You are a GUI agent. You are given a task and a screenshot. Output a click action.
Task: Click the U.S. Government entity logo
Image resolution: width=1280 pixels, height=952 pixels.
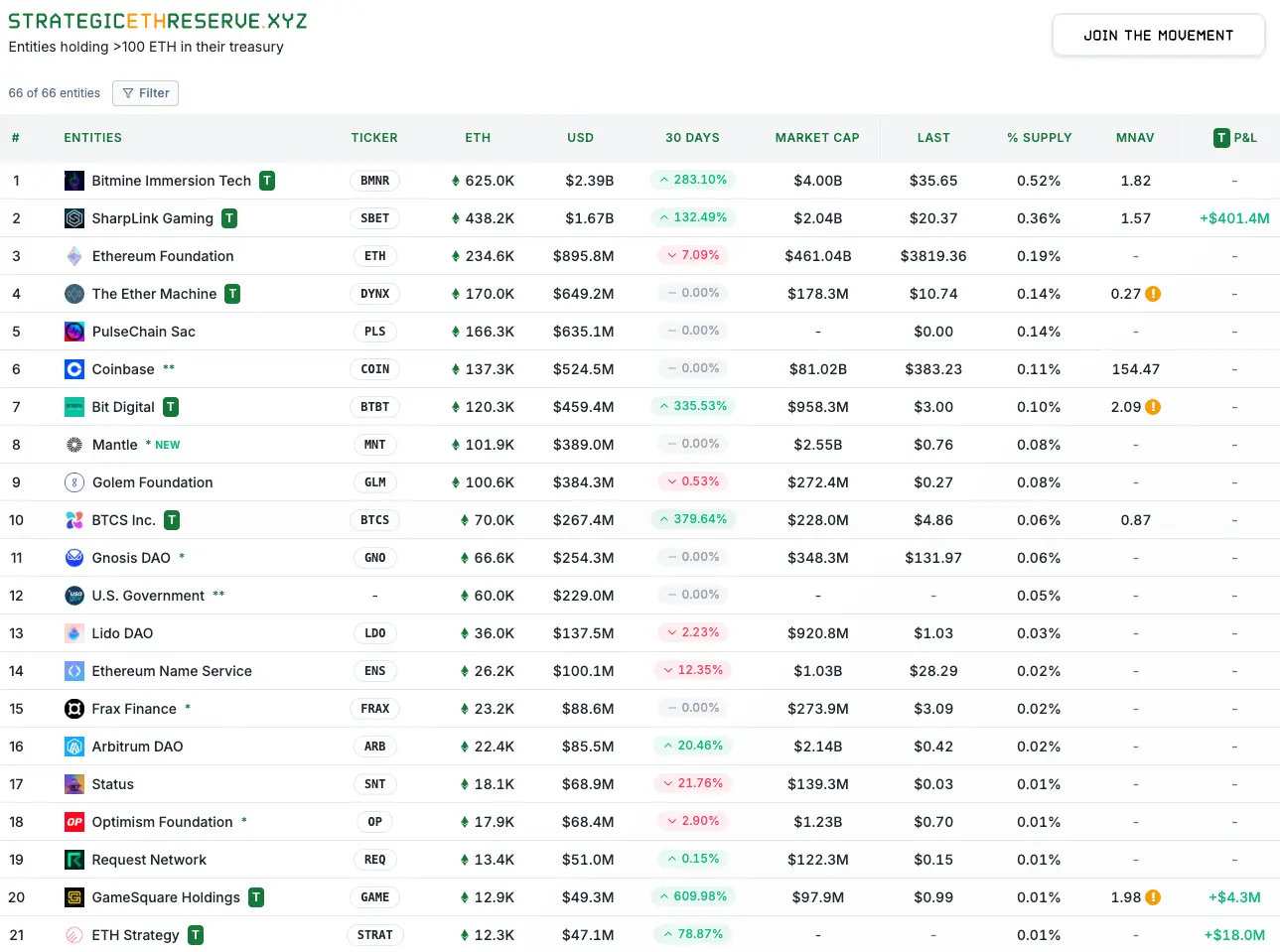(x=73, y=596)
